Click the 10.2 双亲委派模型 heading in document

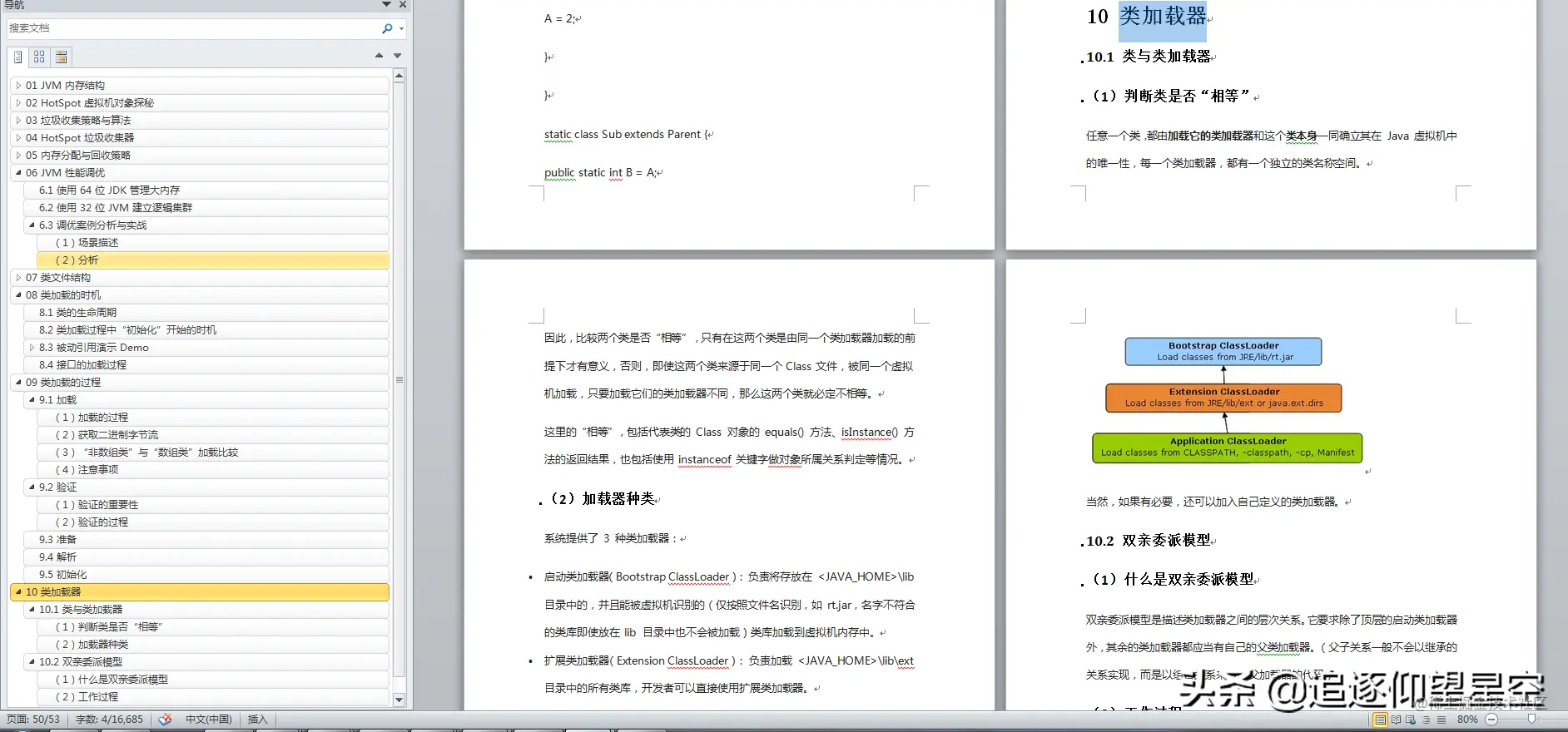1149,541
